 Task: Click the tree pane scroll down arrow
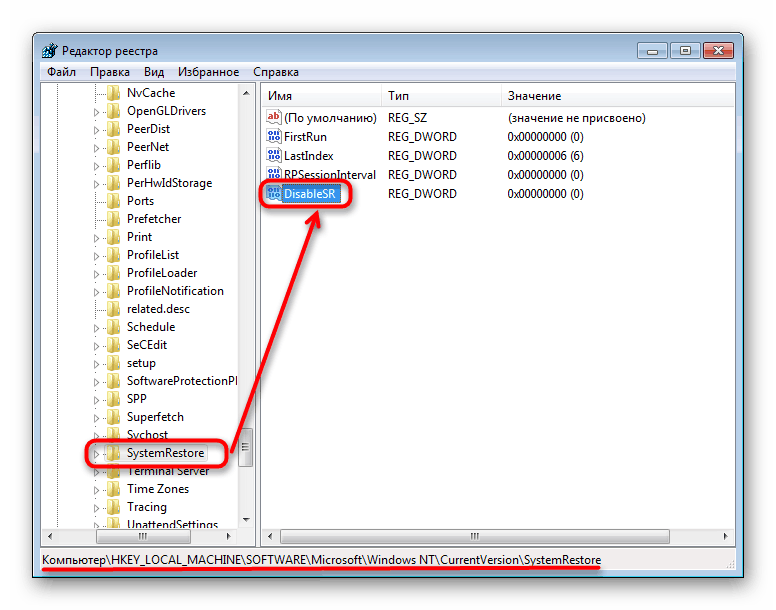coord(246,520)
